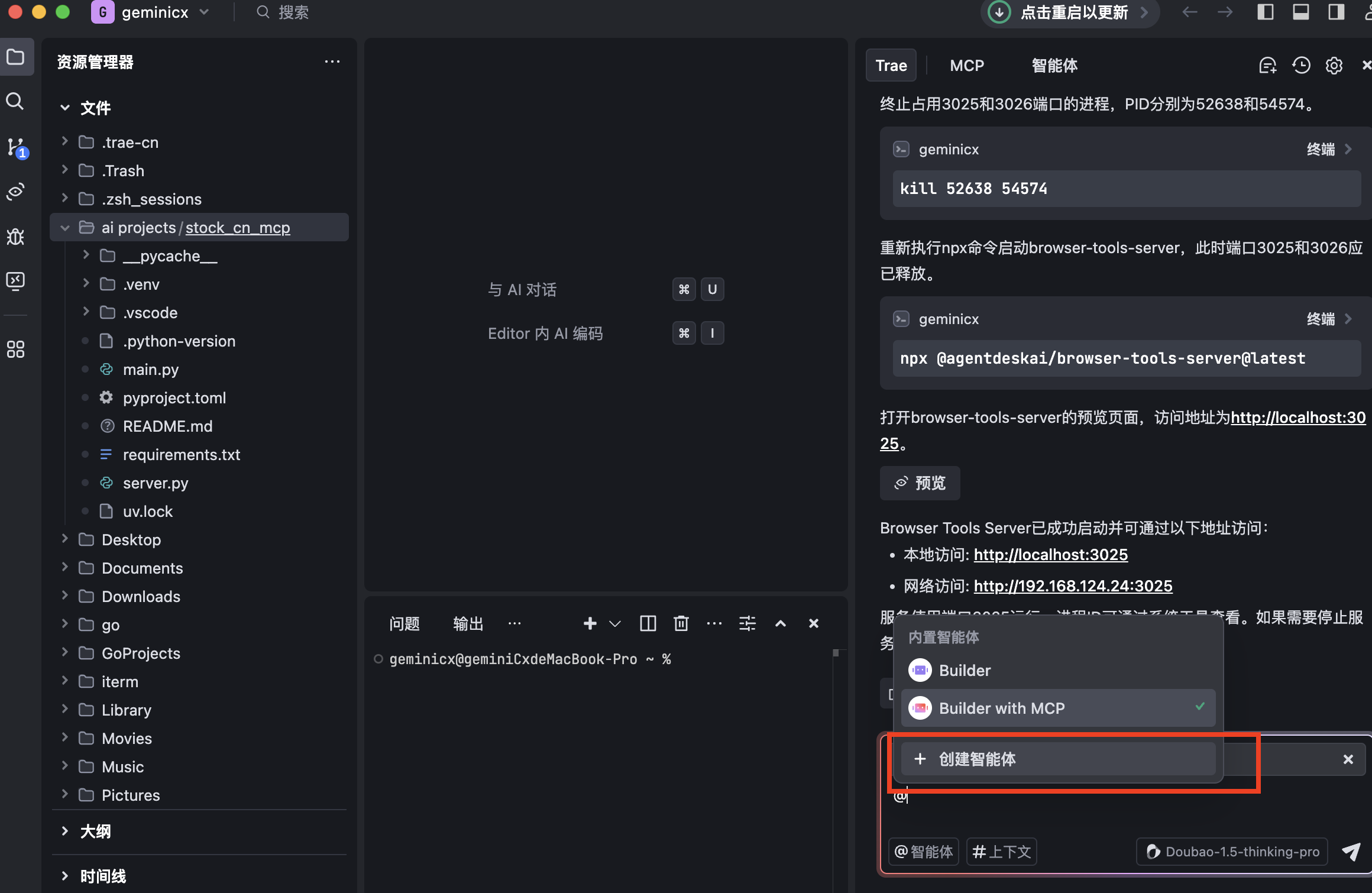1372x893 pixels.
Task: Send the message with paper plane icon
Action: tap(1351, 852)
